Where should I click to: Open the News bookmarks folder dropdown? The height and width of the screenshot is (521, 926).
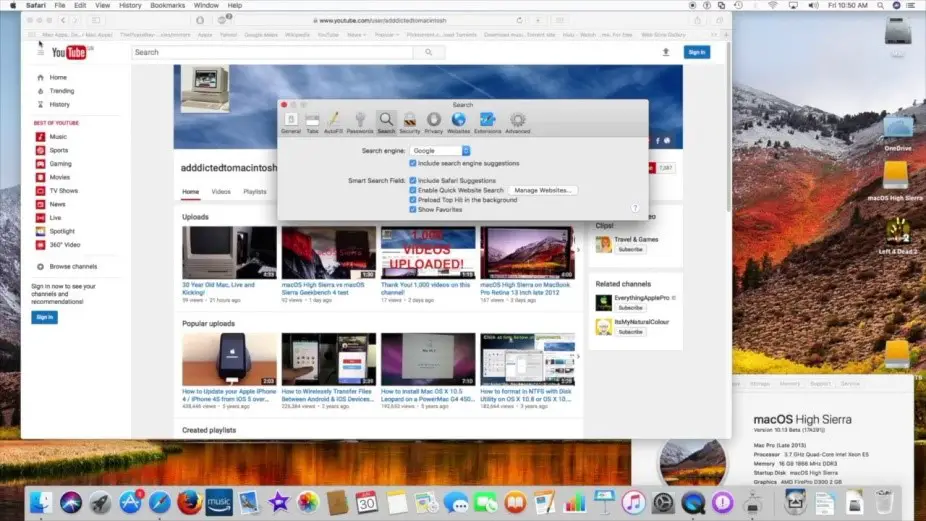pyautogui.click(x=356, y=35)
